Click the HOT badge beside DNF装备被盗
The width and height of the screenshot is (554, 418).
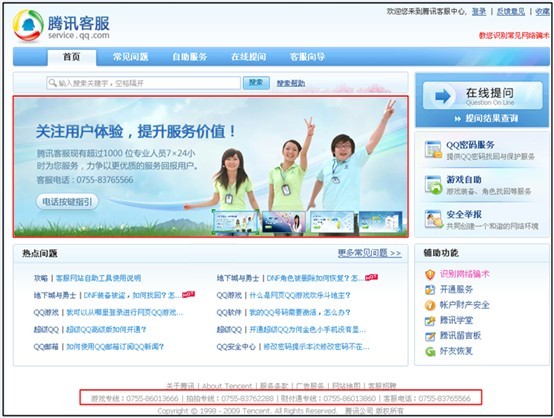click(x=188, y=294)
